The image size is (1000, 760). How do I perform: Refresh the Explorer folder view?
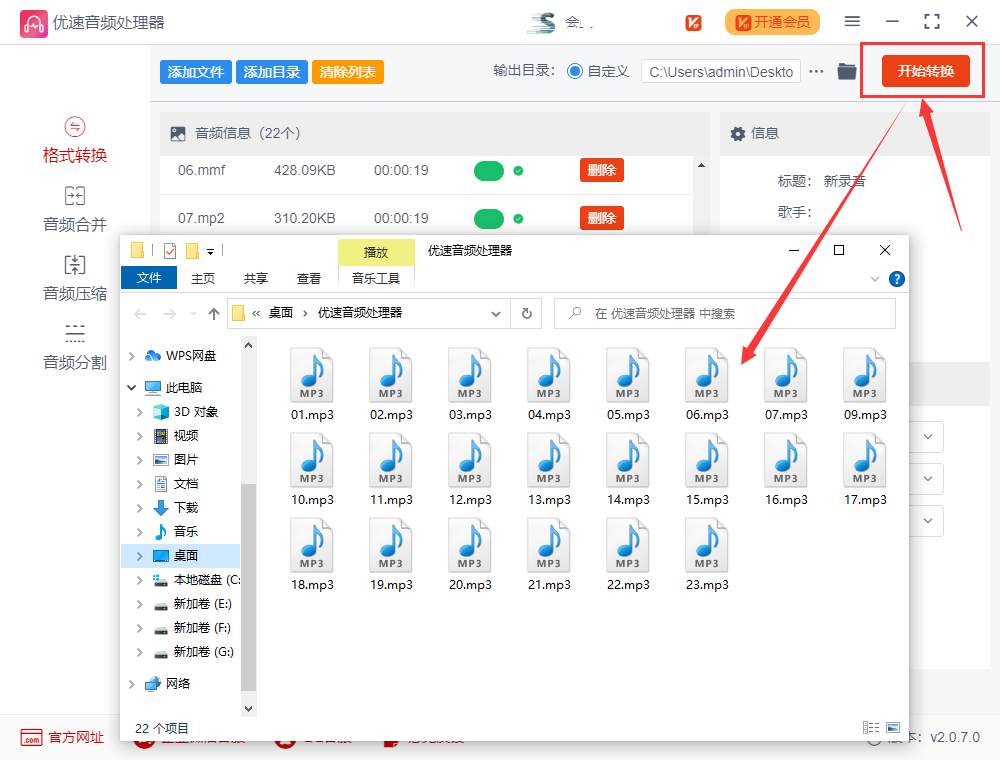point(527,314)
